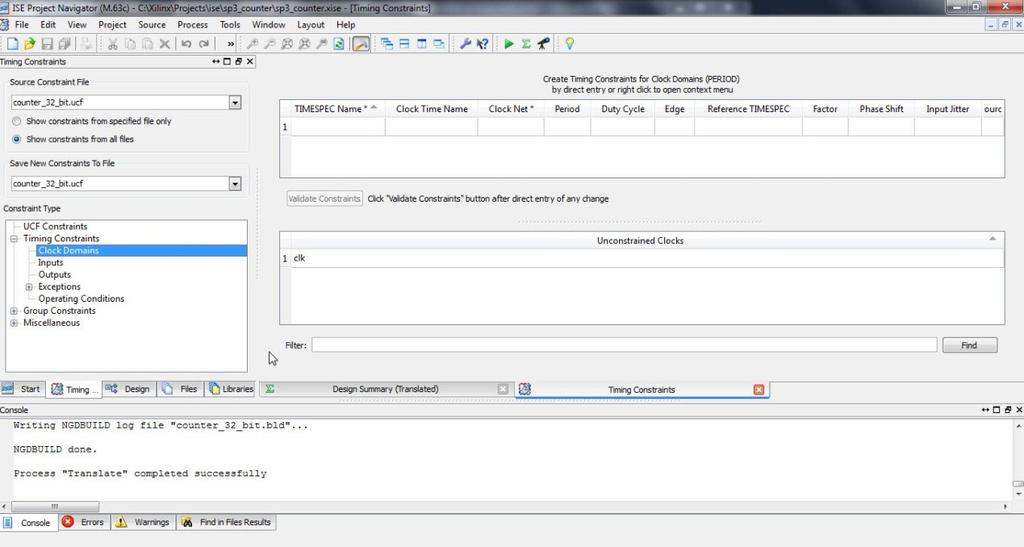Viewport: 1024px width, 547px height.
Task: Click the What's This help cursor icon
Action: point(483,44)
